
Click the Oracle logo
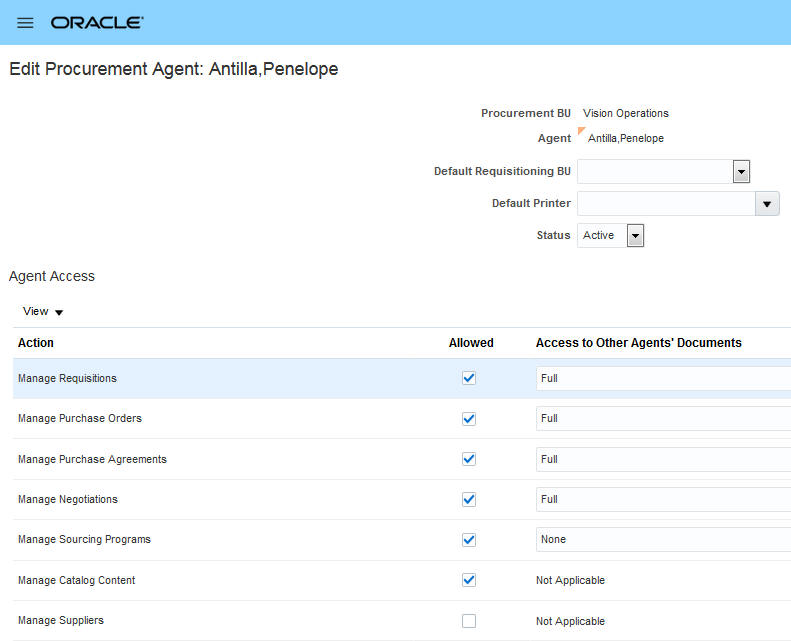click(x=97, y=23)
